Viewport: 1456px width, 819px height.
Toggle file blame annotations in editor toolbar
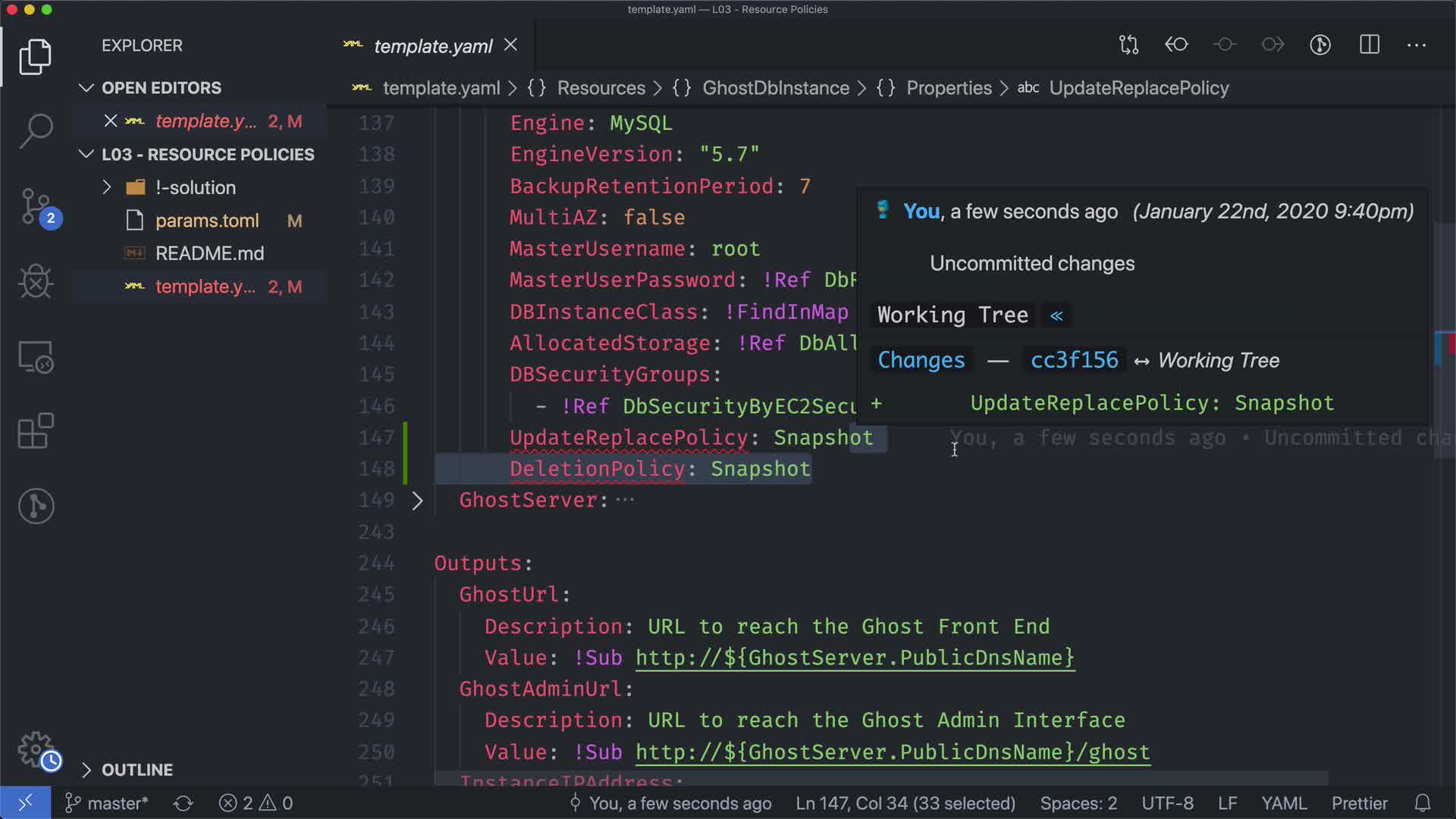tap(1320, 45)
